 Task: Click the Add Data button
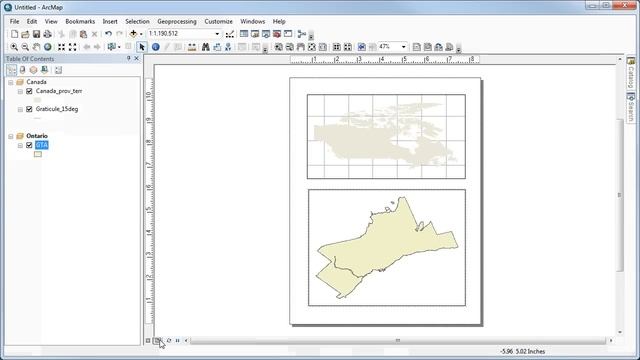click(133, 34)
